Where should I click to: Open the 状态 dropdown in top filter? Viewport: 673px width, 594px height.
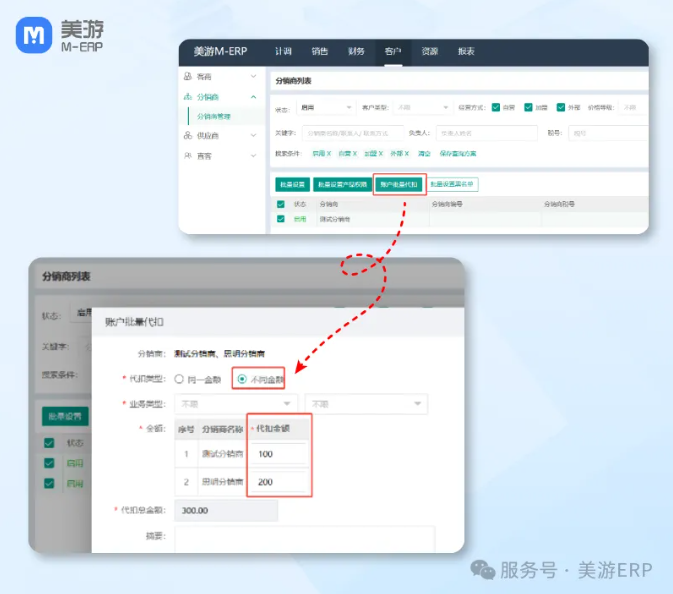coord(327,107)
